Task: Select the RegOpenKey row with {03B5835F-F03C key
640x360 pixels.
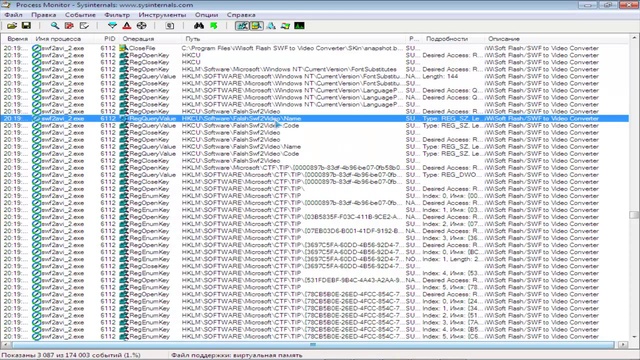Action: pyautogui.click(x=315, y=217)
